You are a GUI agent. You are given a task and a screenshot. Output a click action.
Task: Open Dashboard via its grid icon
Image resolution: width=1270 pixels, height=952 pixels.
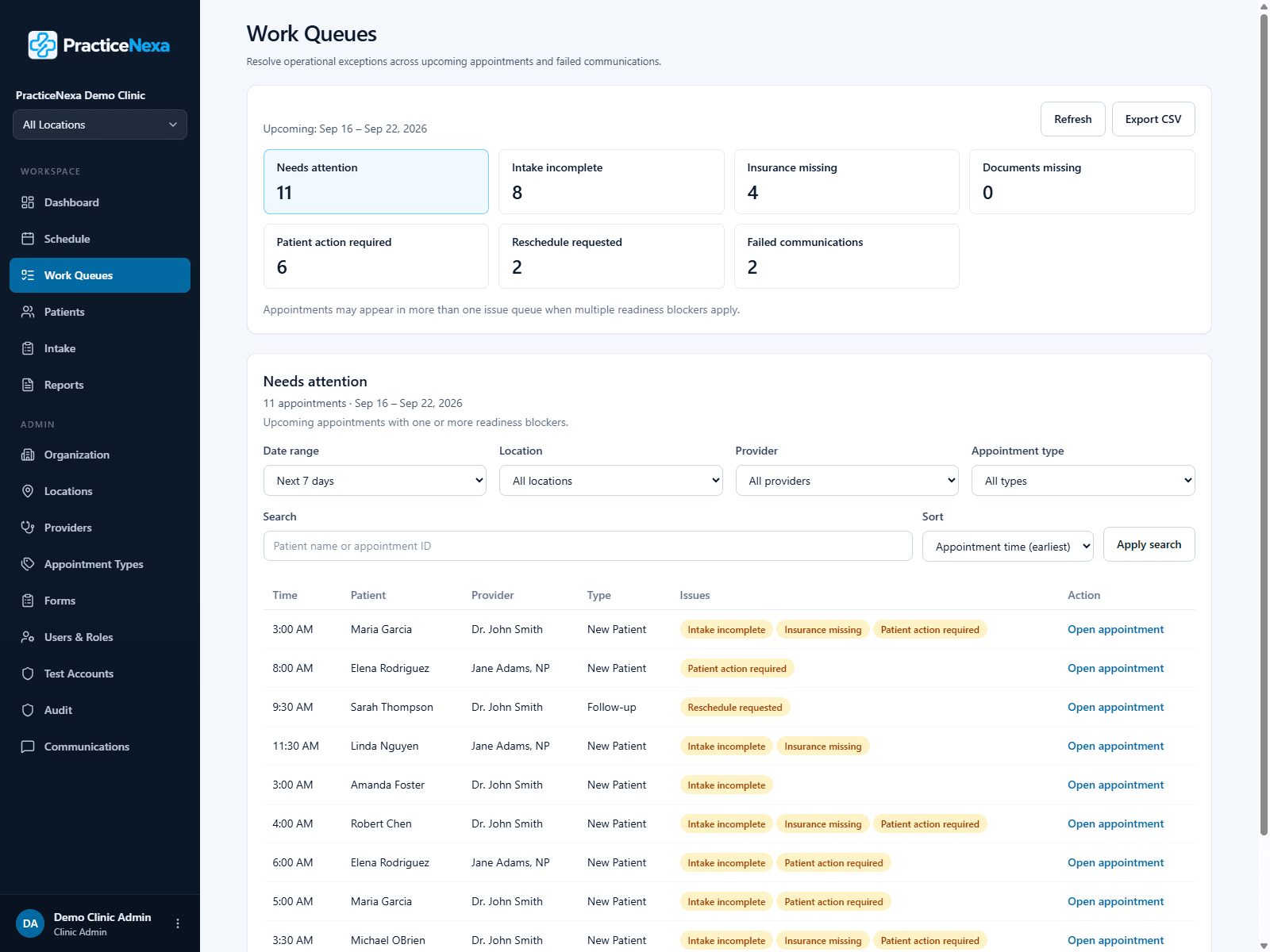(x=28, y=202)
